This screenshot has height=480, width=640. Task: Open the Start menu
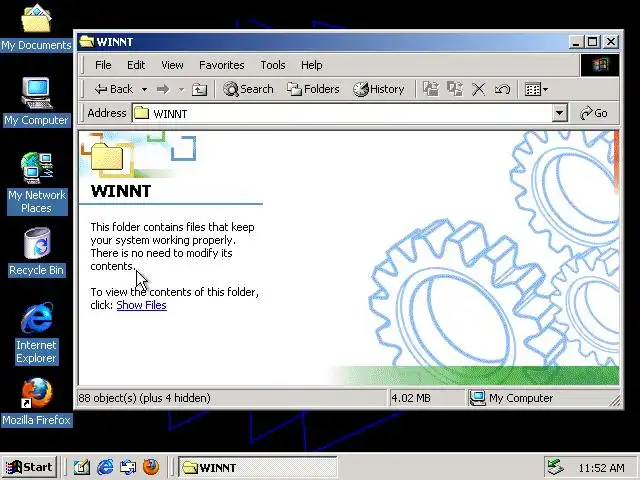coord(29,467)
